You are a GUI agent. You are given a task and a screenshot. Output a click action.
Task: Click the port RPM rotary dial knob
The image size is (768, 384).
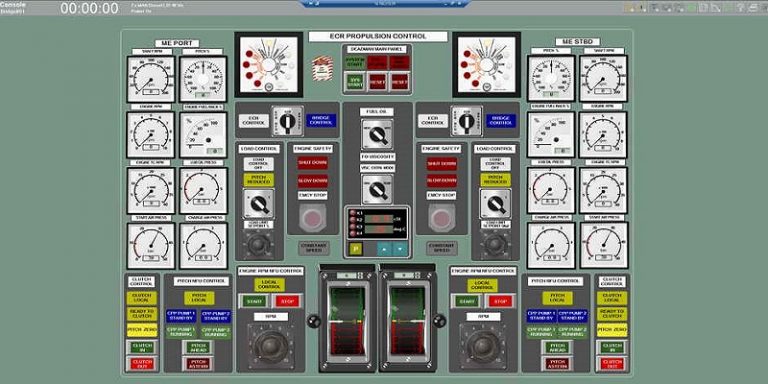pyautogui.click(x=271, y=346)
